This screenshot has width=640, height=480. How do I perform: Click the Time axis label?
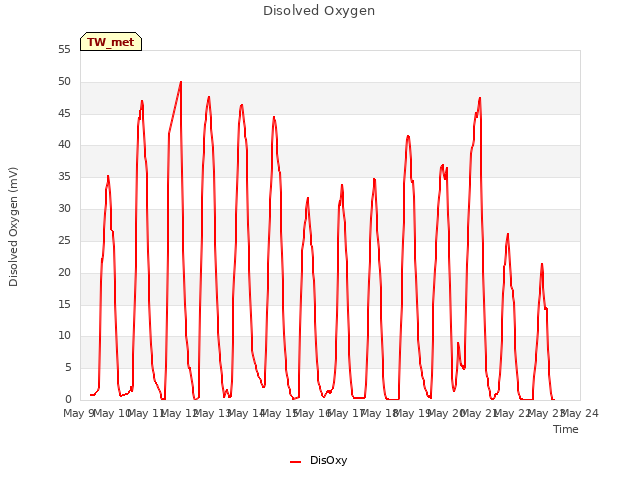(x=566, y=429)
